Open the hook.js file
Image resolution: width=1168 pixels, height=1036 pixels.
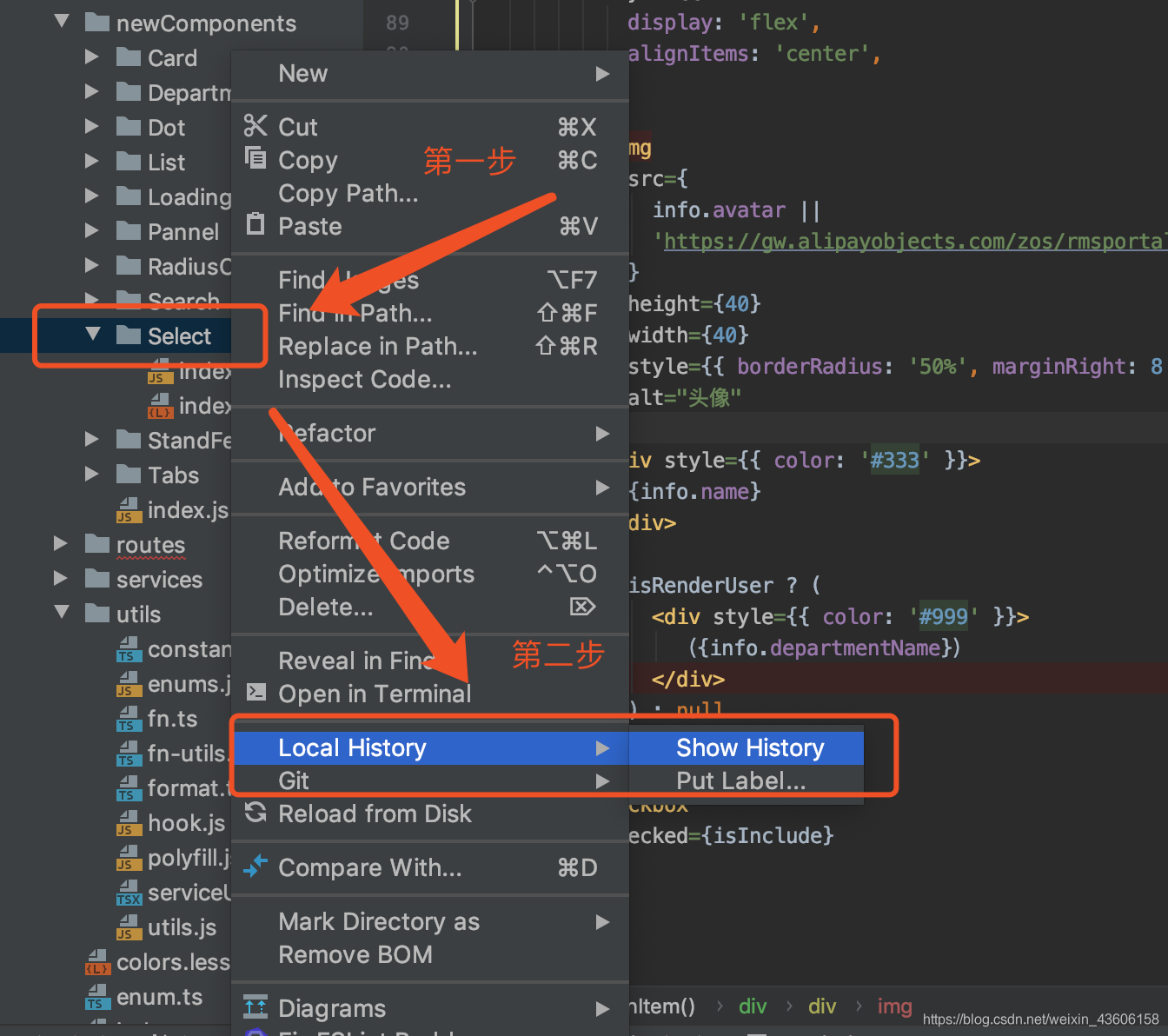(185, 822)
